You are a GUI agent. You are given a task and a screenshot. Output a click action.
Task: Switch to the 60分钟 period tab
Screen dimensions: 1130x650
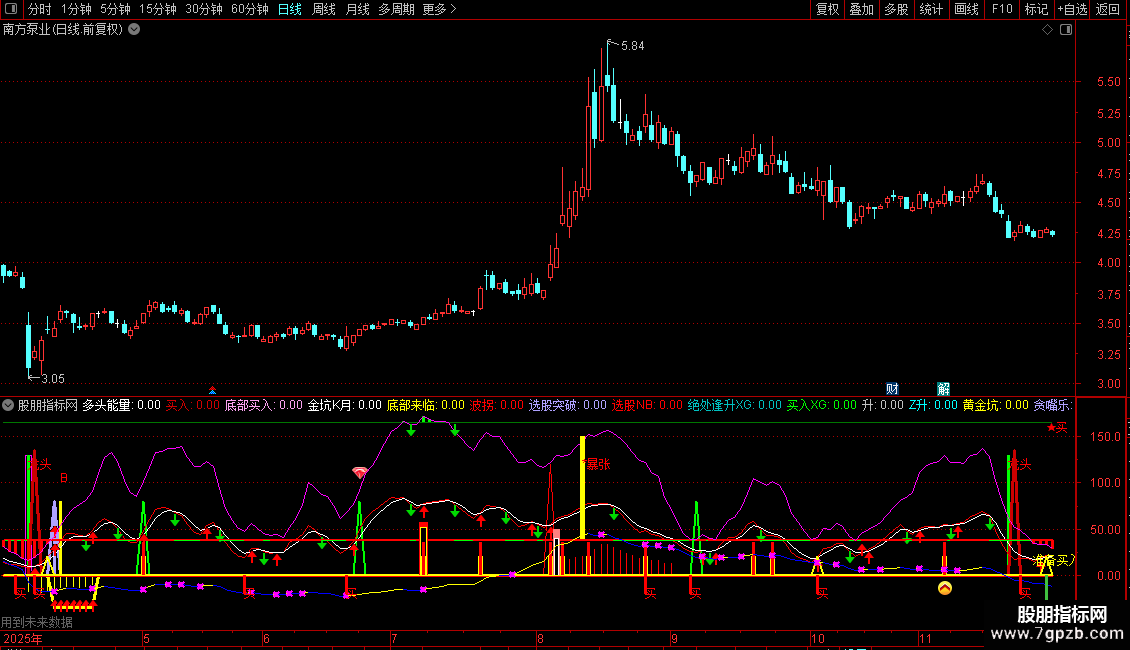point(249,9)
